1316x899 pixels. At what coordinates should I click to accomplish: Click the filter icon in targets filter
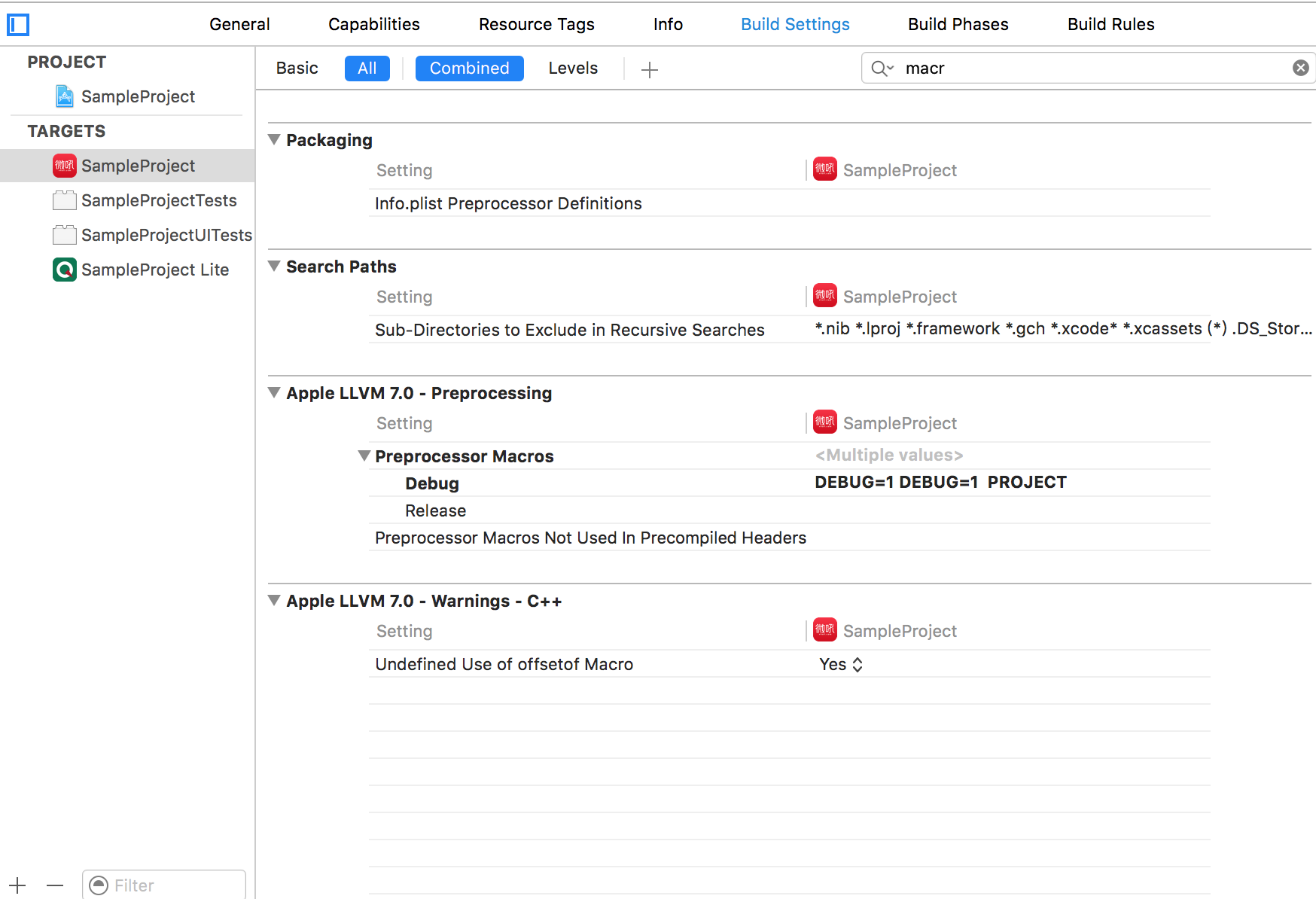click(x=99, y=885)
